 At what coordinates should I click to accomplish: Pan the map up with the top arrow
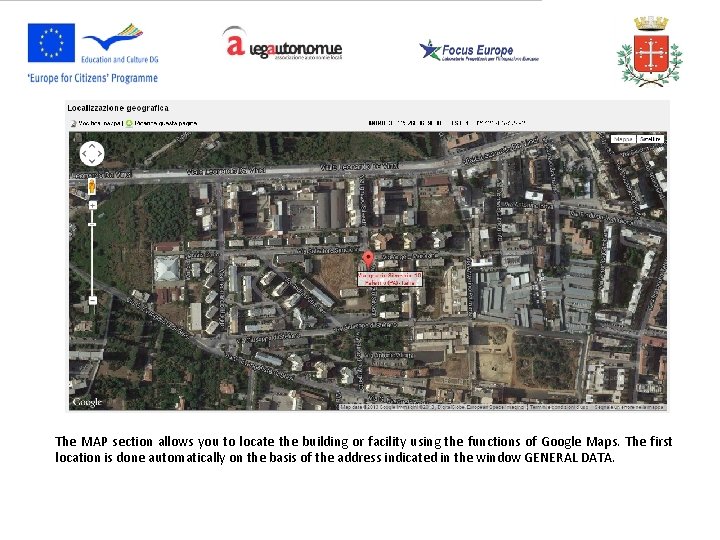pyautogui.click(x=92, y=146)
